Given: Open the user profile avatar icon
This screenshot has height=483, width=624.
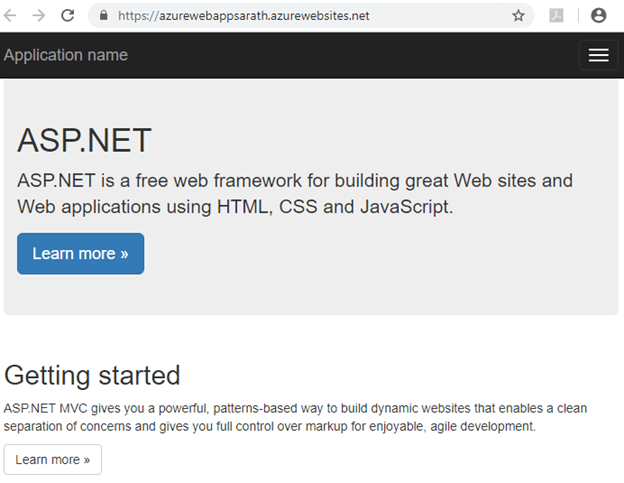Looking at the screenshot, I should (x=598, y=16).
